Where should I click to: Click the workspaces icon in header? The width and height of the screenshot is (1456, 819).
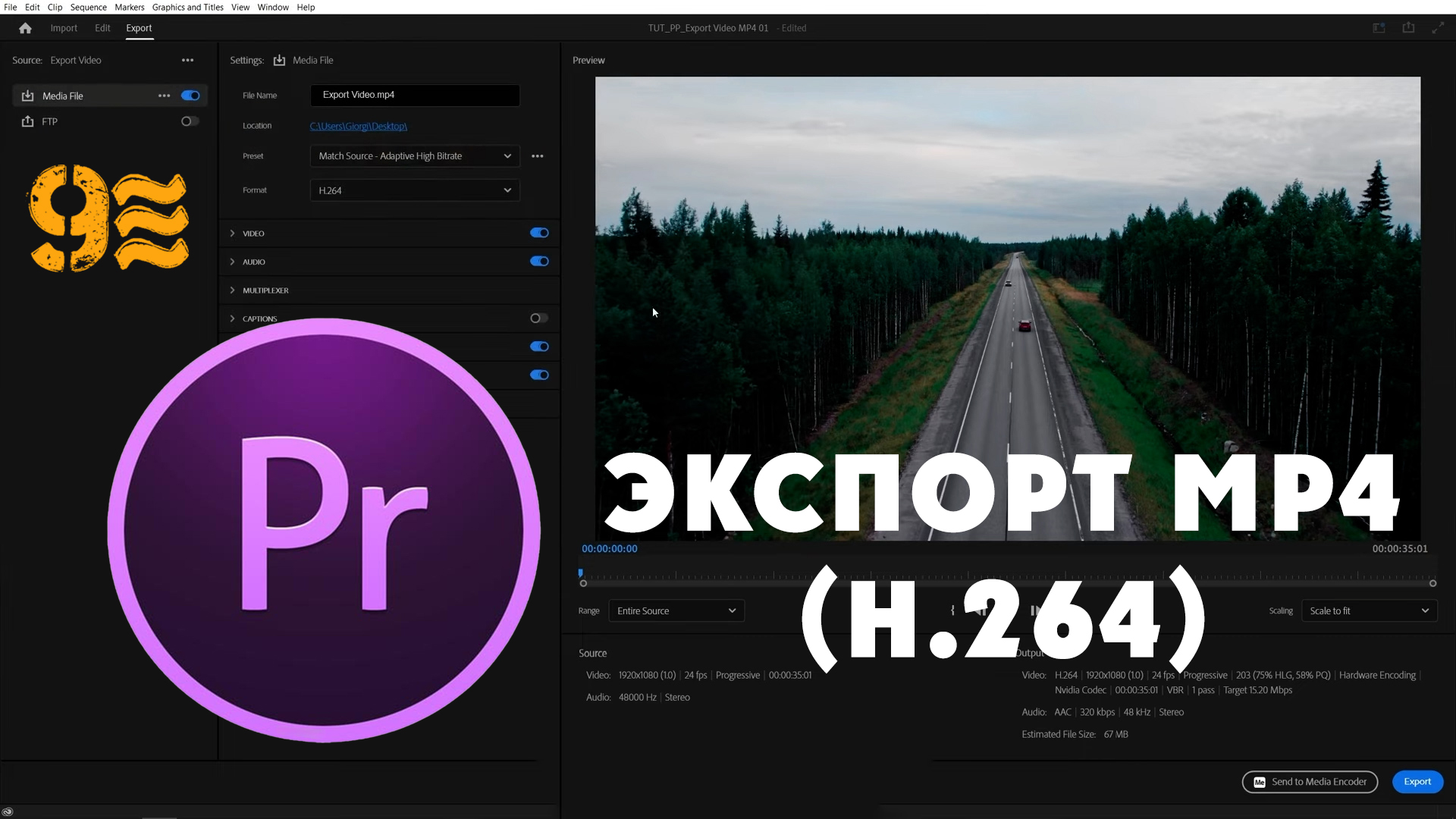pyautogui.click(x=1379, y=28)
